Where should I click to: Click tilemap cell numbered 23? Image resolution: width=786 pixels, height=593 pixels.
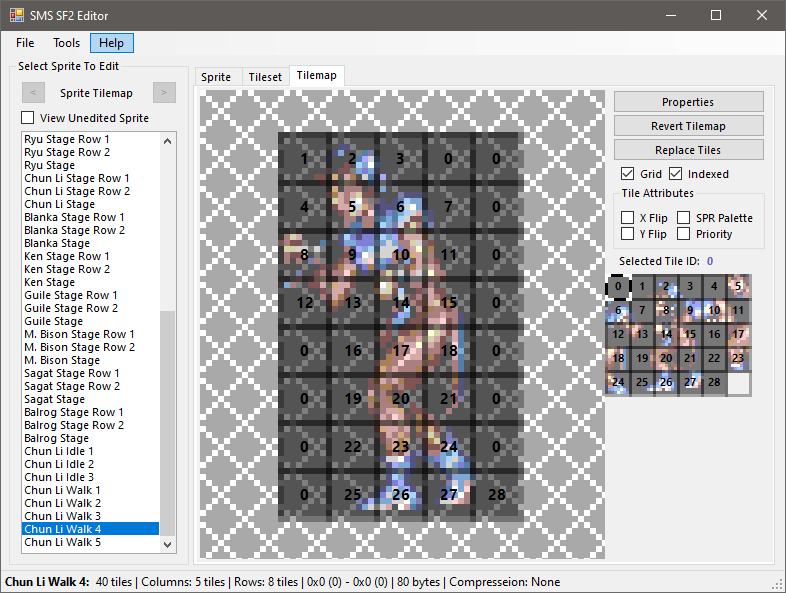[400, 446]
